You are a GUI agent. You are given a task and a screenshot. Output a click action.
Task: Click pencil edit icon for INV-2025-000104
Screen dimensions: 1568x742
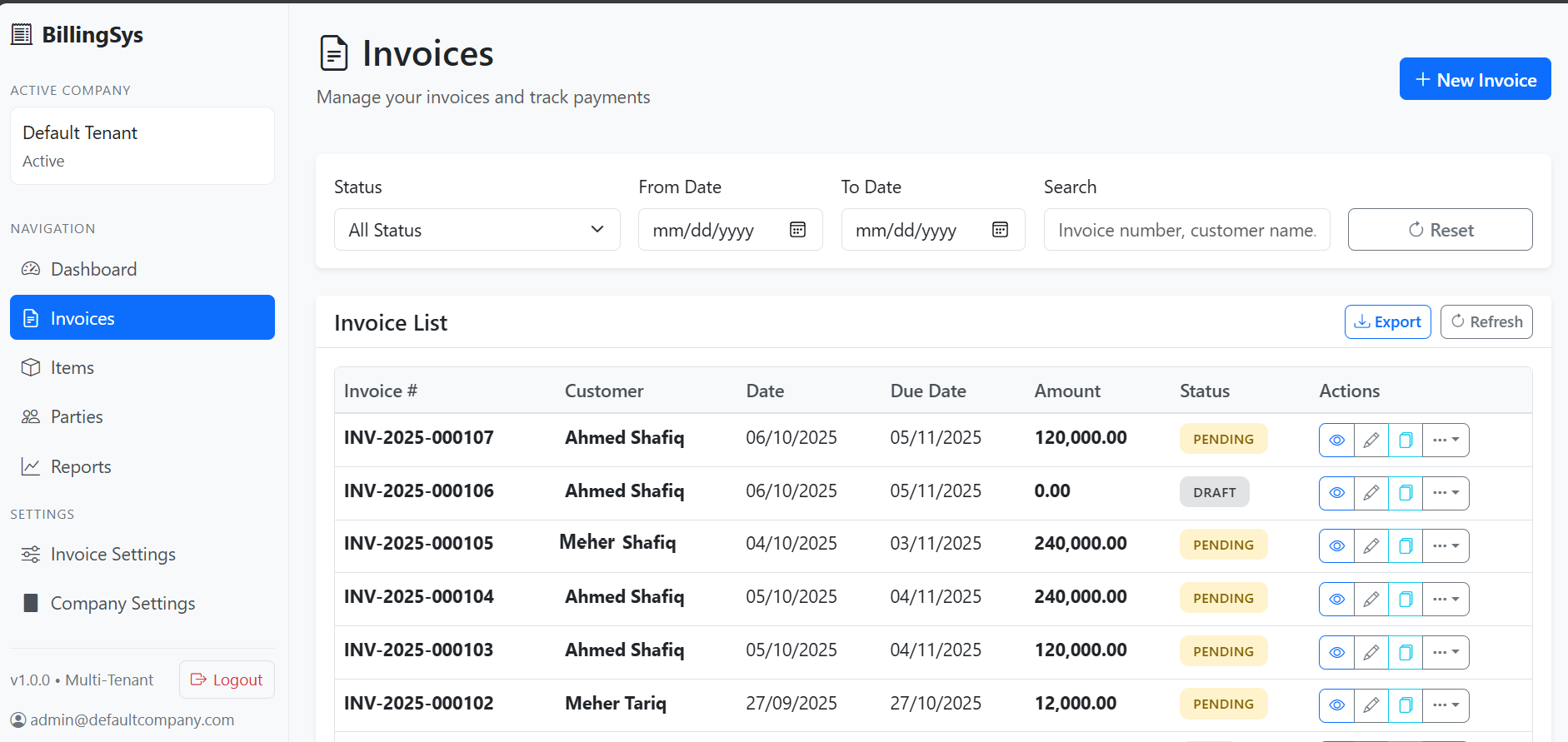[x=1371, y=600]
